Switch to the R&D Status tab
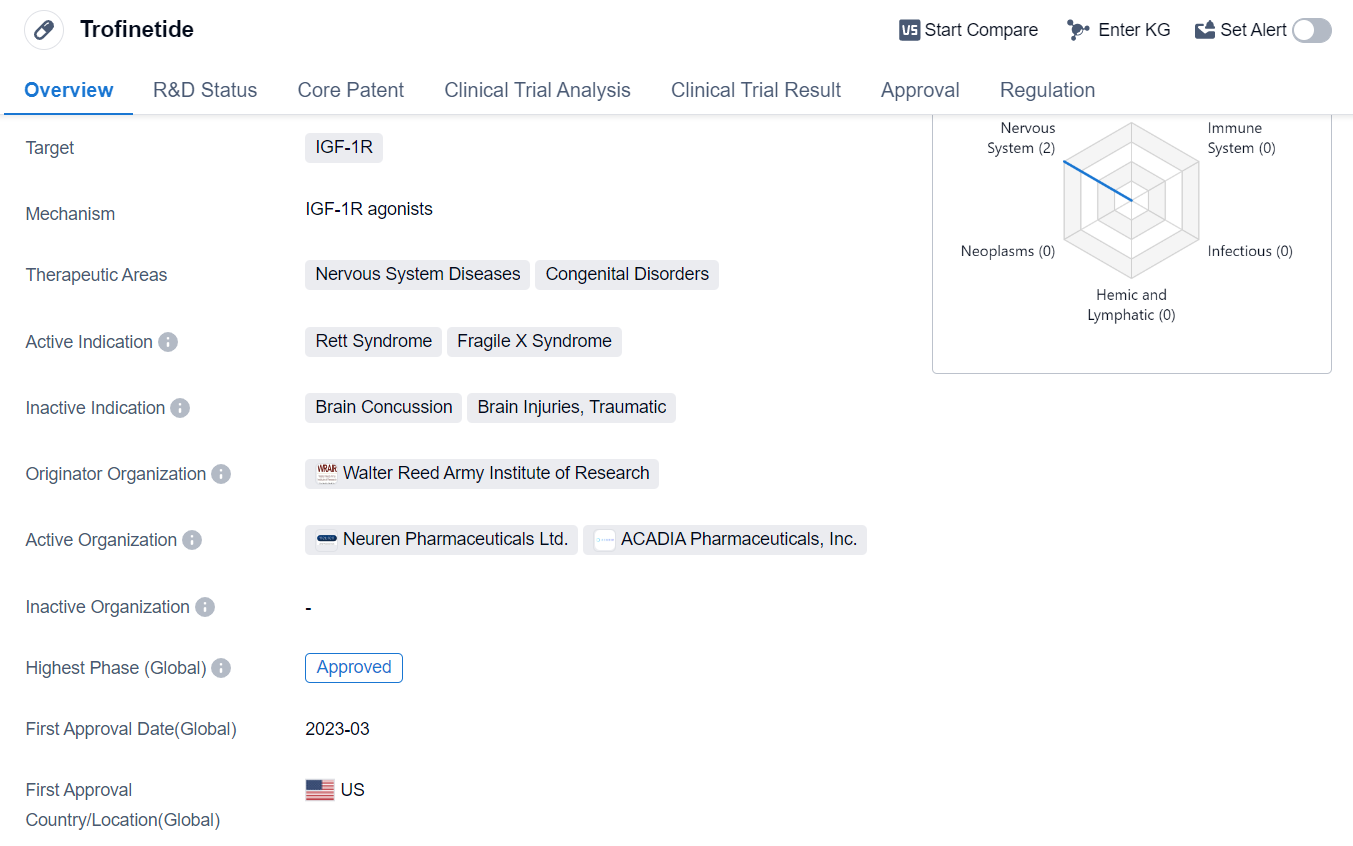Screen dimensions: 1353x846 coord(205,90)
